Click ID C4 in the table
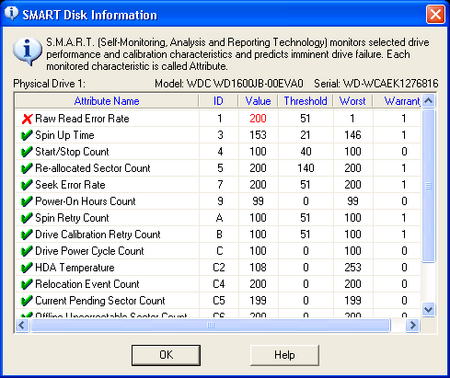 (x=219, y=284)
